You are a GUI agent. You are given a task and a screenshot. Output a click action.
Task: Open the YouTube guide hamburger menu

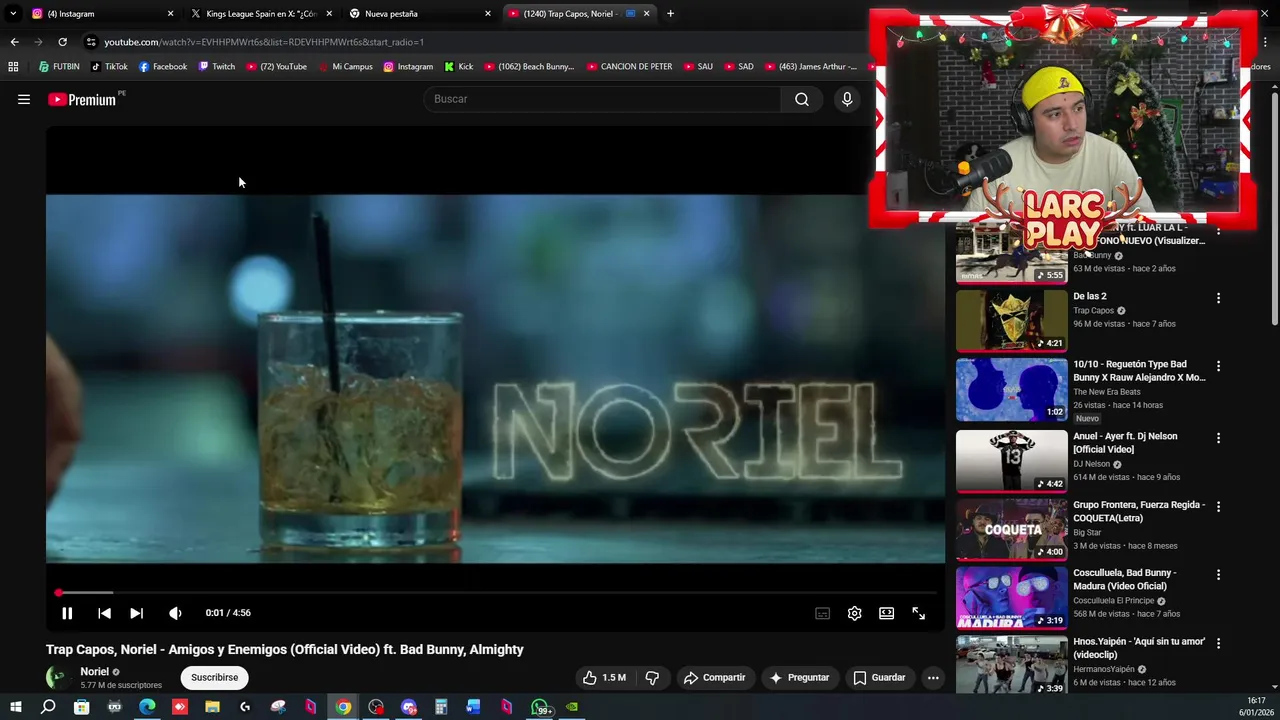point(24,99)
